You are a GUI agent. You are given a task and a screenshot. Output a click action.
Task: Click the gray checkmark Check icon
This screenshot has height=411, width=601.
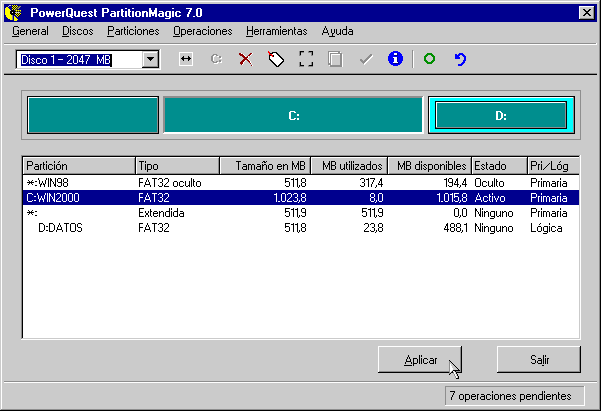coord(366,59)
